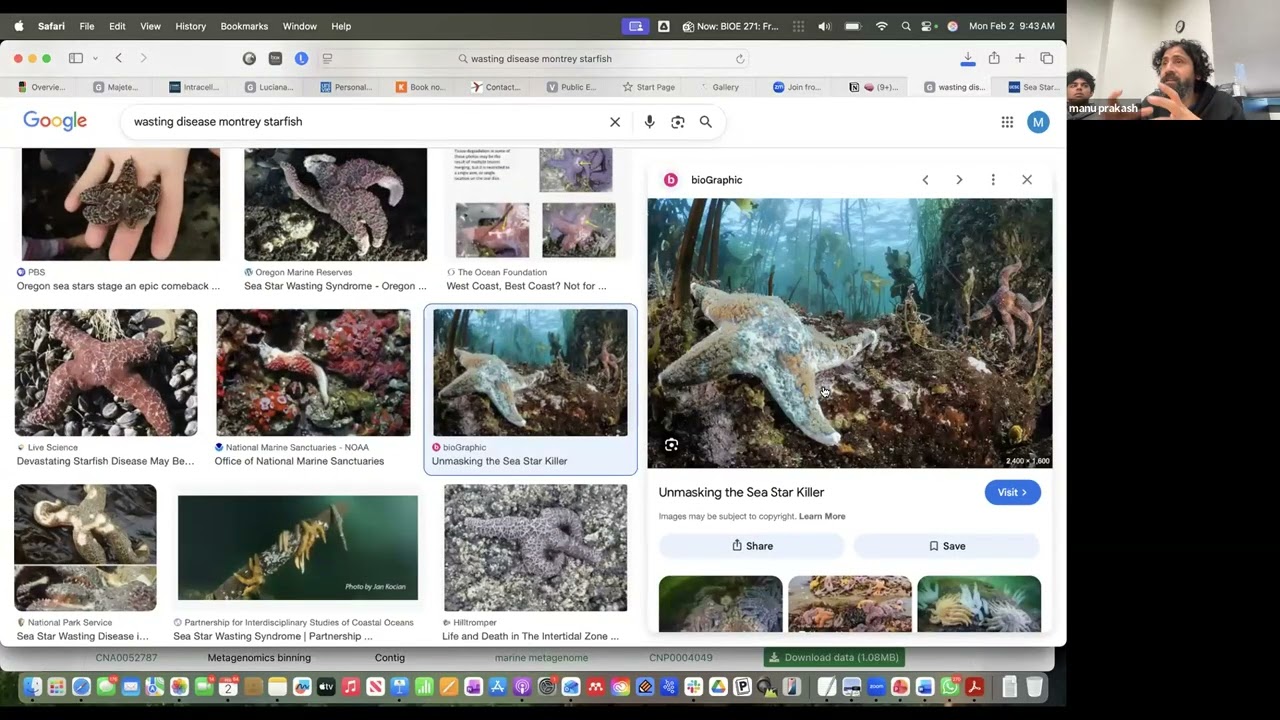
Task: Open National Marine Sanctuaries NOAA thumbnail
Action: click(x=313, y=372)
